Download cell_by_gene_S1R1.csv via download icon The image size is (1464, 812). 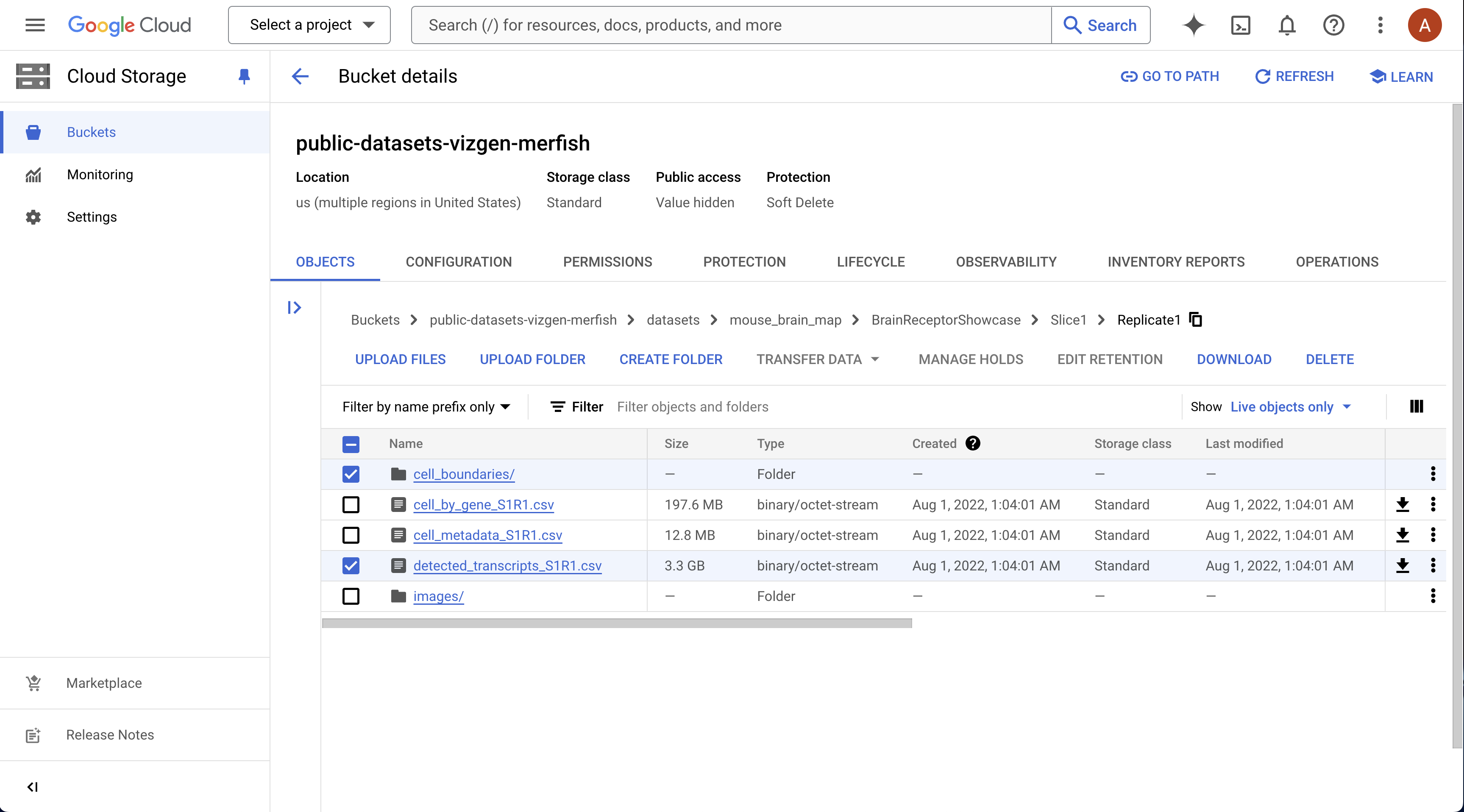[x=1403, y=505]
